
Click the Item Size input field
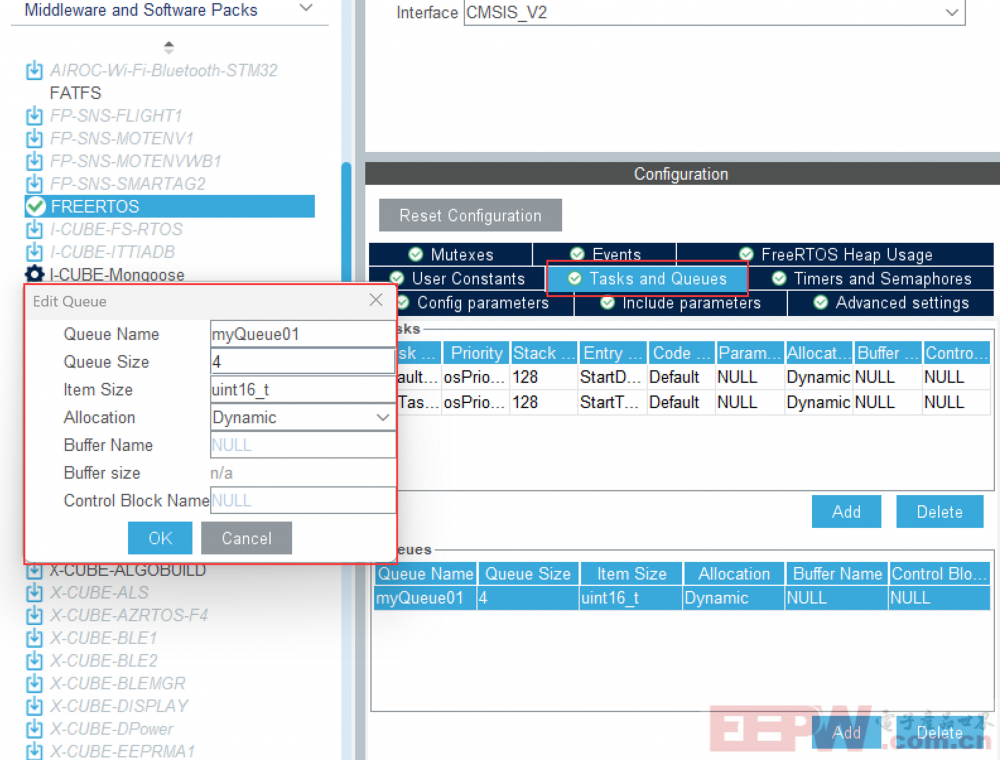[303, 390]
